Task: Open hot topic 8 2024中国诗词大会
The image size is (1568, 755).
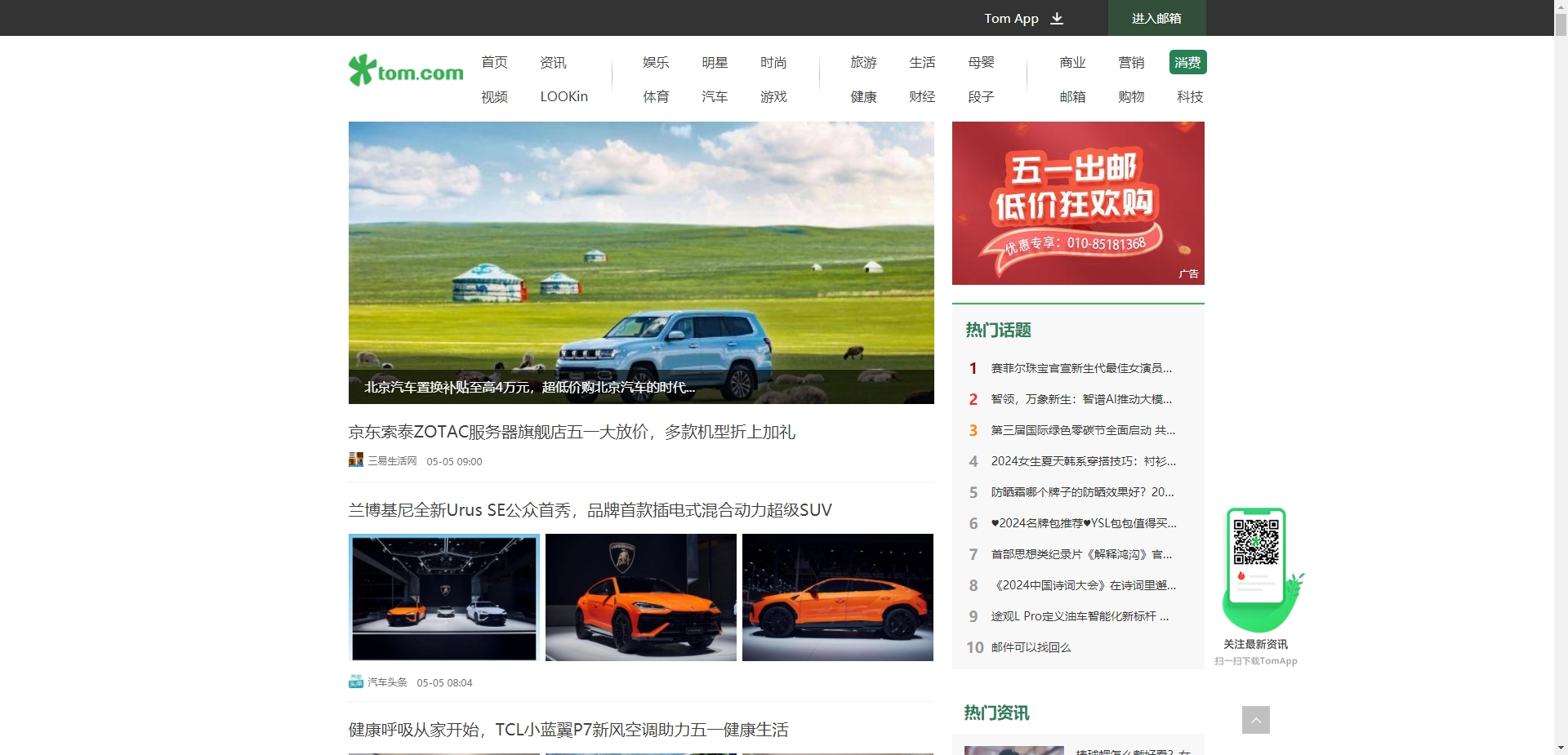Action: [x=1084, y=585]
